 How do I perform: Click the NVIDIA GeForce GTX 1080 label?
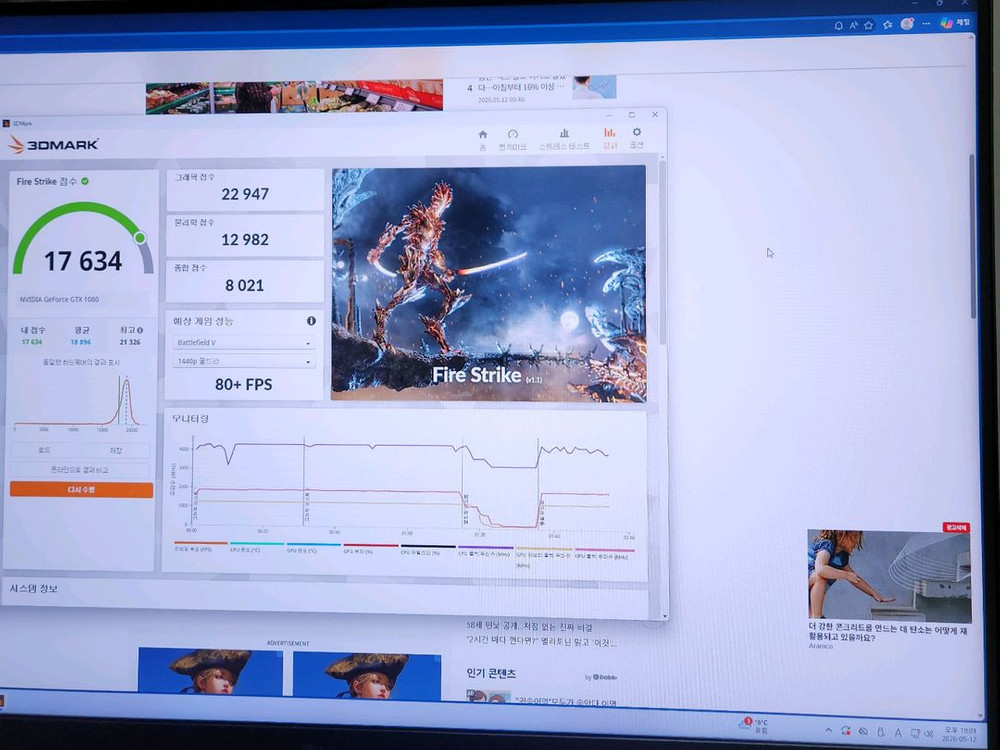point(59,299)
